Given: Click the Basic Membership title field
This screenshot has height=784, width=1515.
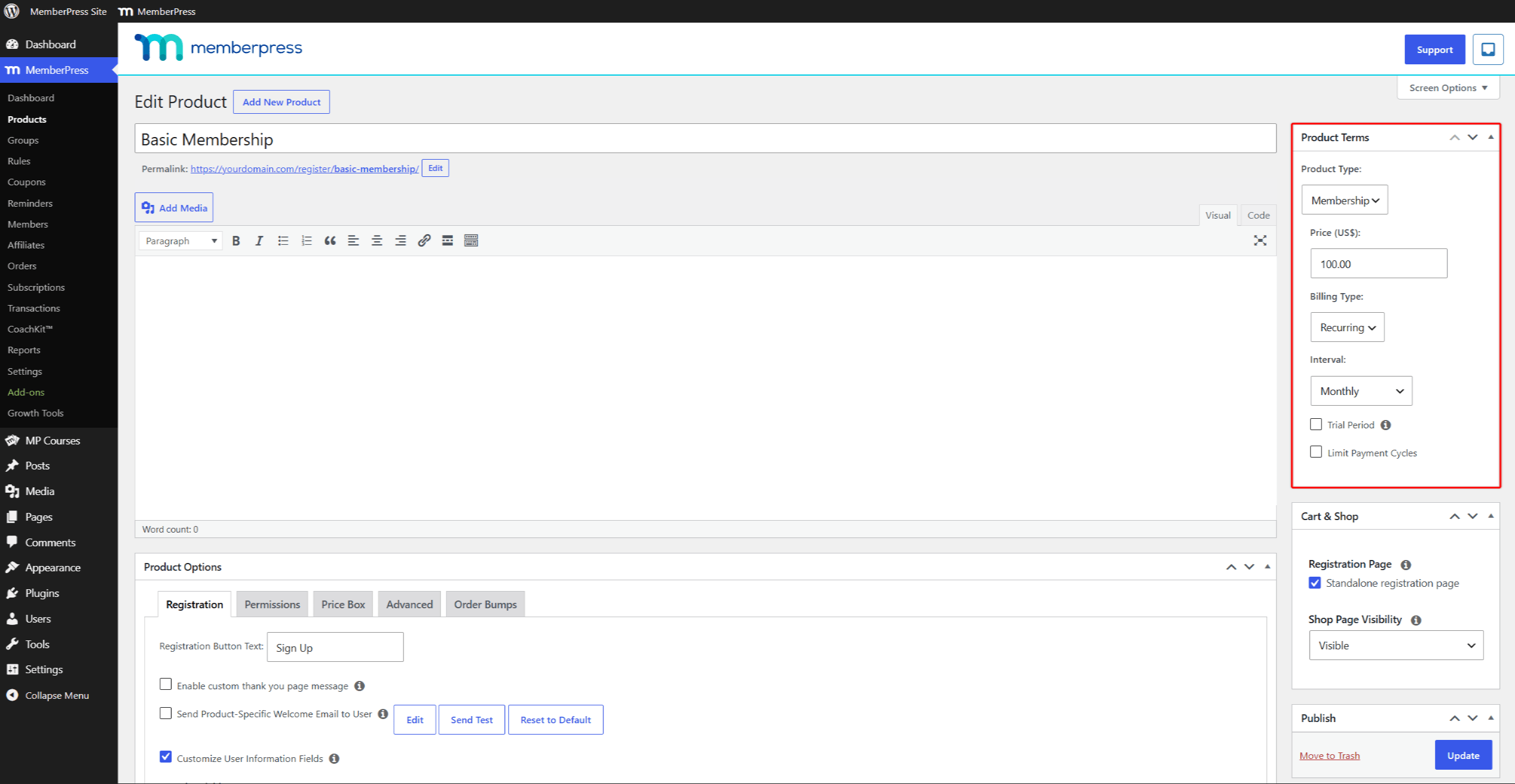Looking at the screenshot, I should 705,139.
